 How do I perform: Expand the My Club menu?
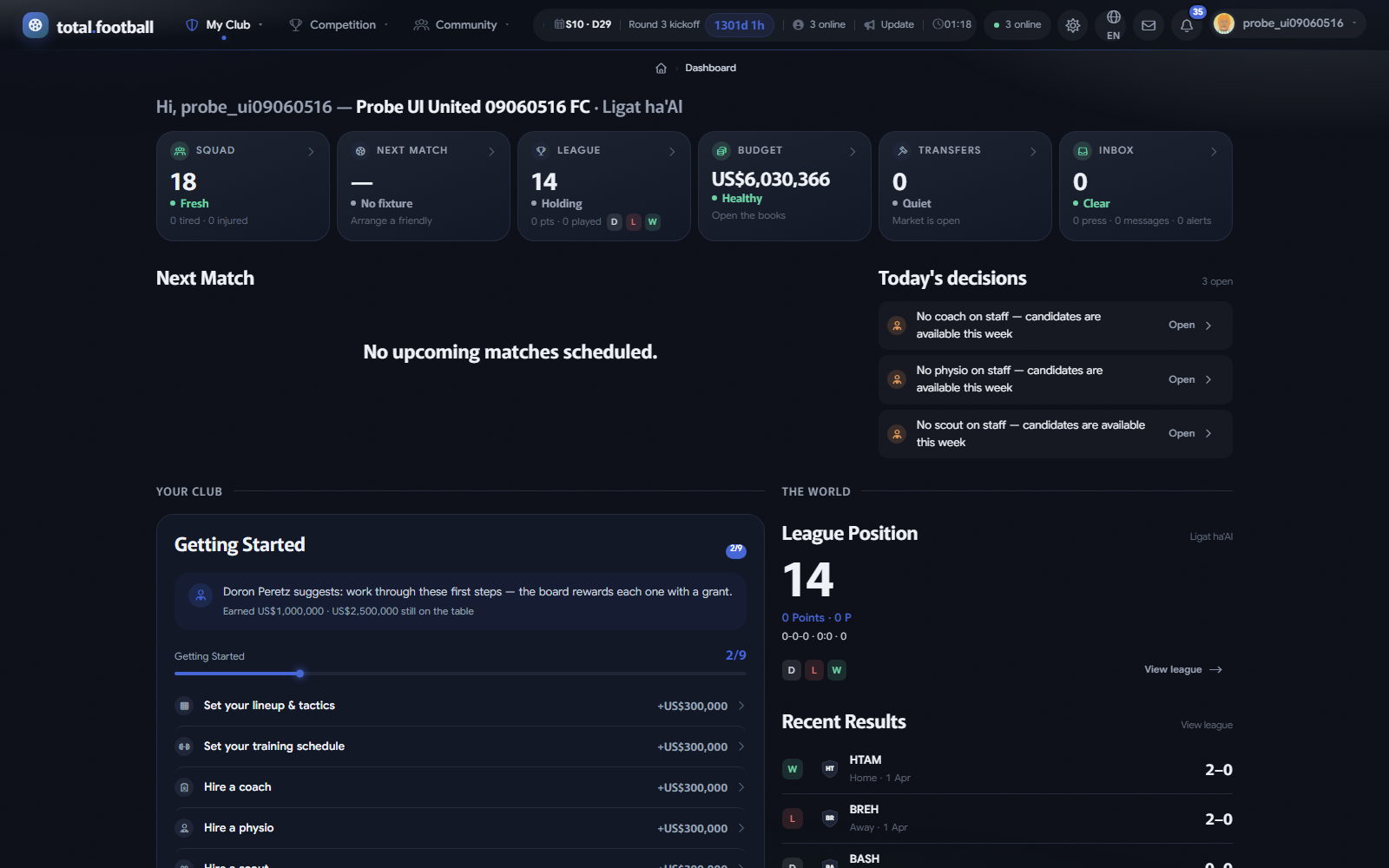[x=225, y=24]
